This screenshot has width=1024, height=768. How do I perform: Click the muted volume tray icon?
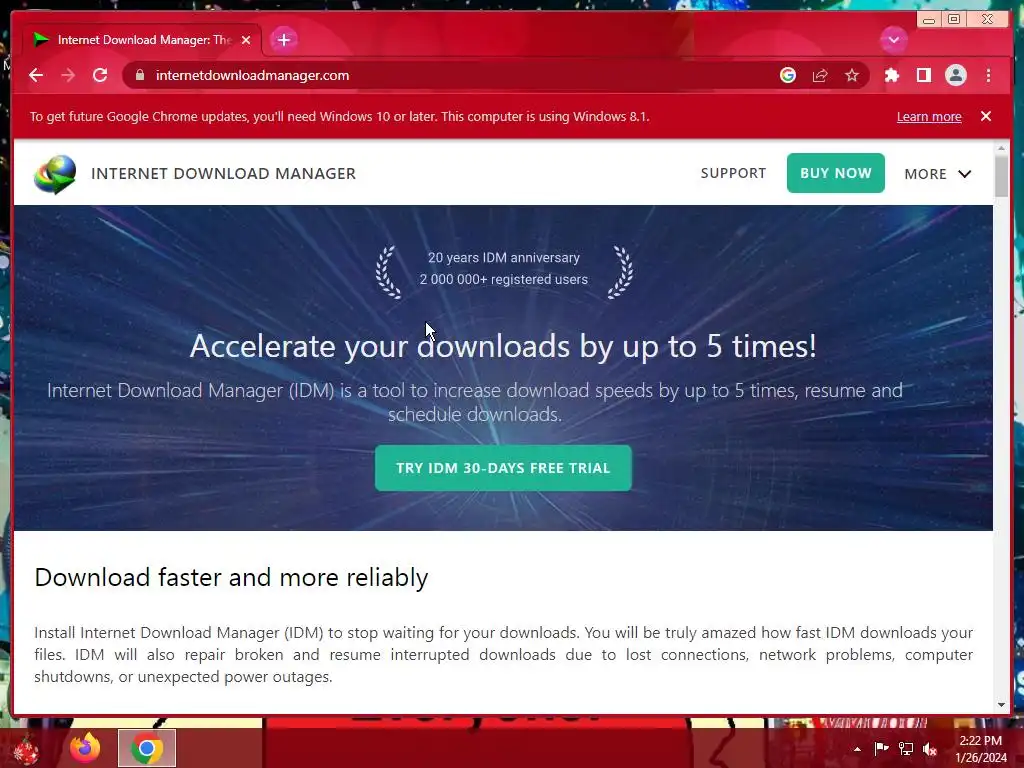coord(929,748)
